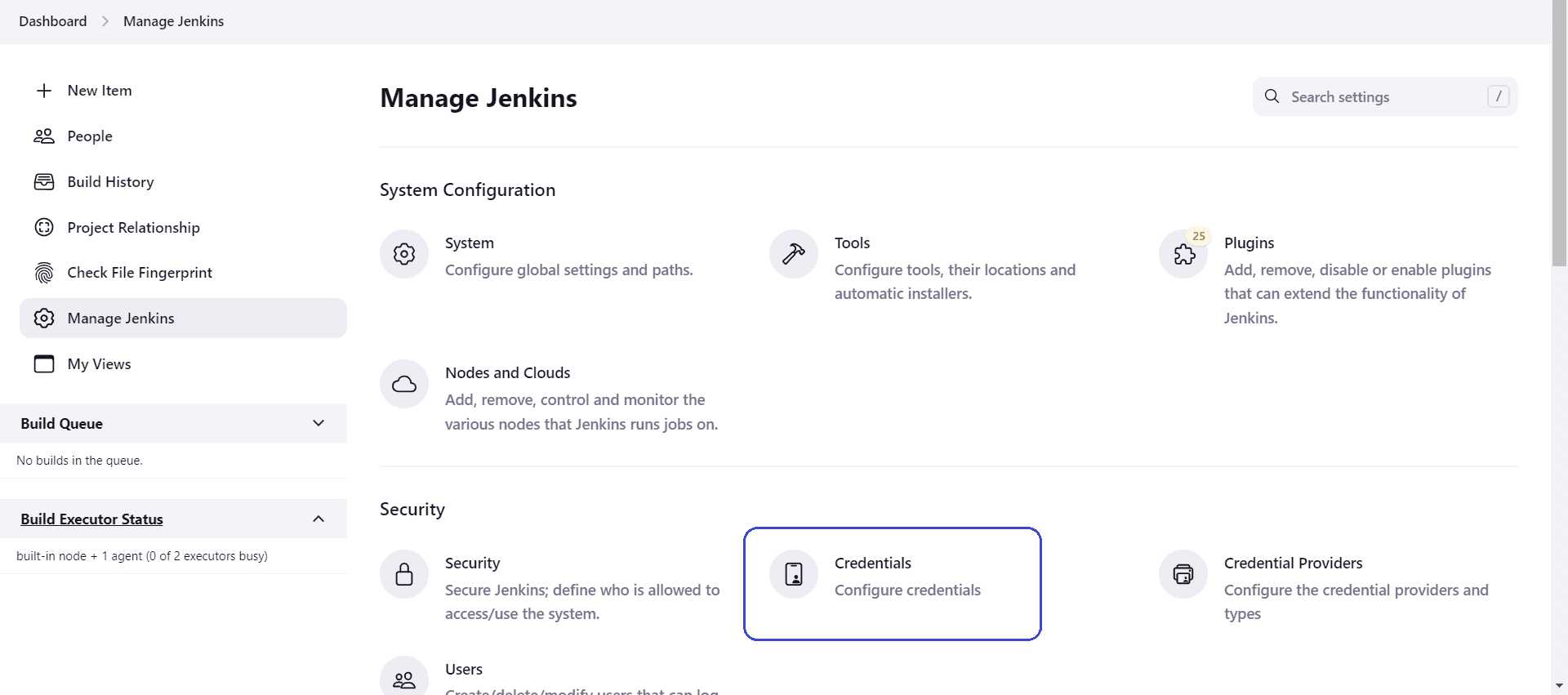Click the People sidebar icon
This screenshot has height=695, width=1568.
point(44,136)
